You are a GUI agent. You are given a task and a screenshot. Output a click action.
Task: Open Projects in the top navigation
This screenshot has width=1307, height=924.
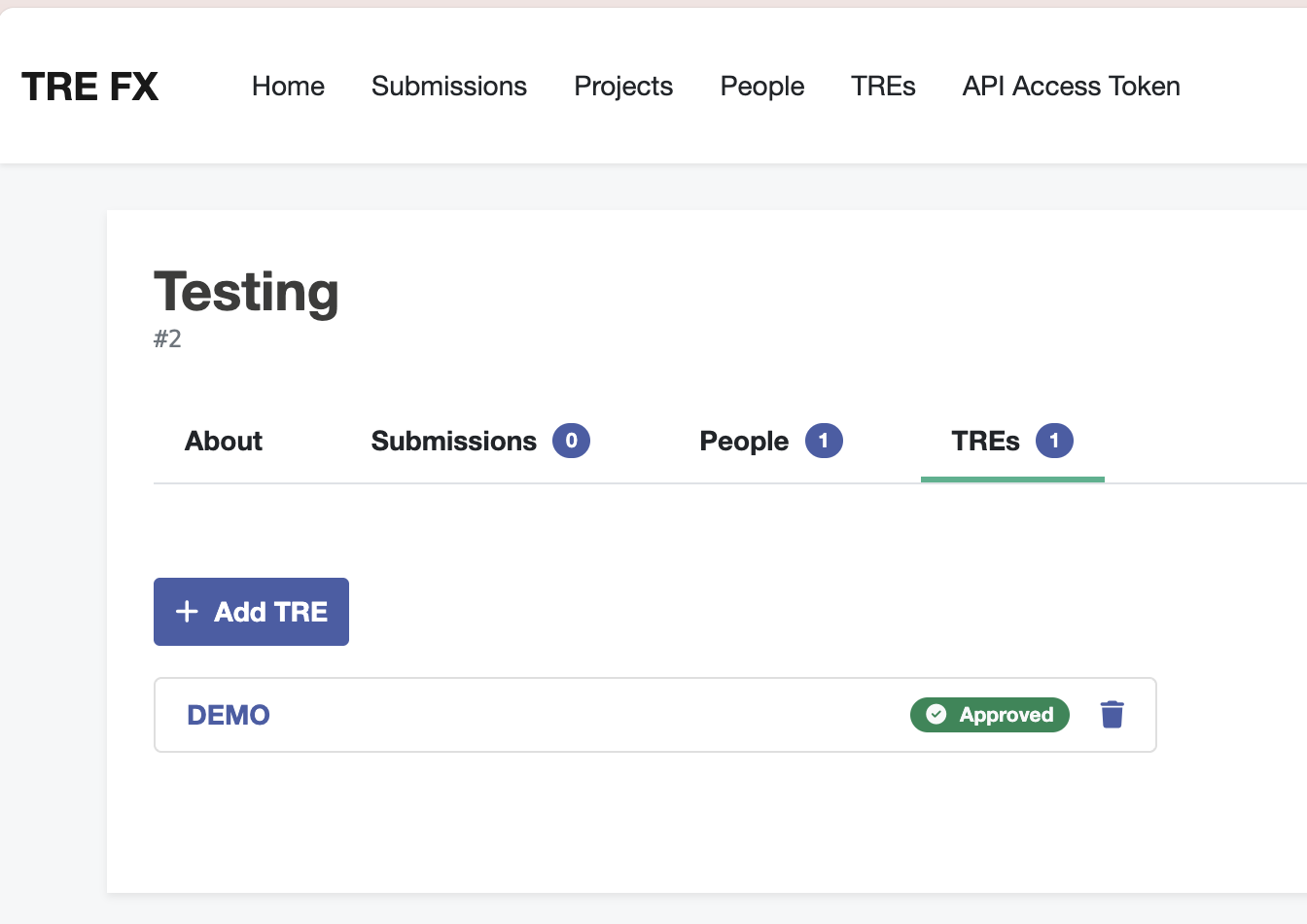tap(623, 87)
